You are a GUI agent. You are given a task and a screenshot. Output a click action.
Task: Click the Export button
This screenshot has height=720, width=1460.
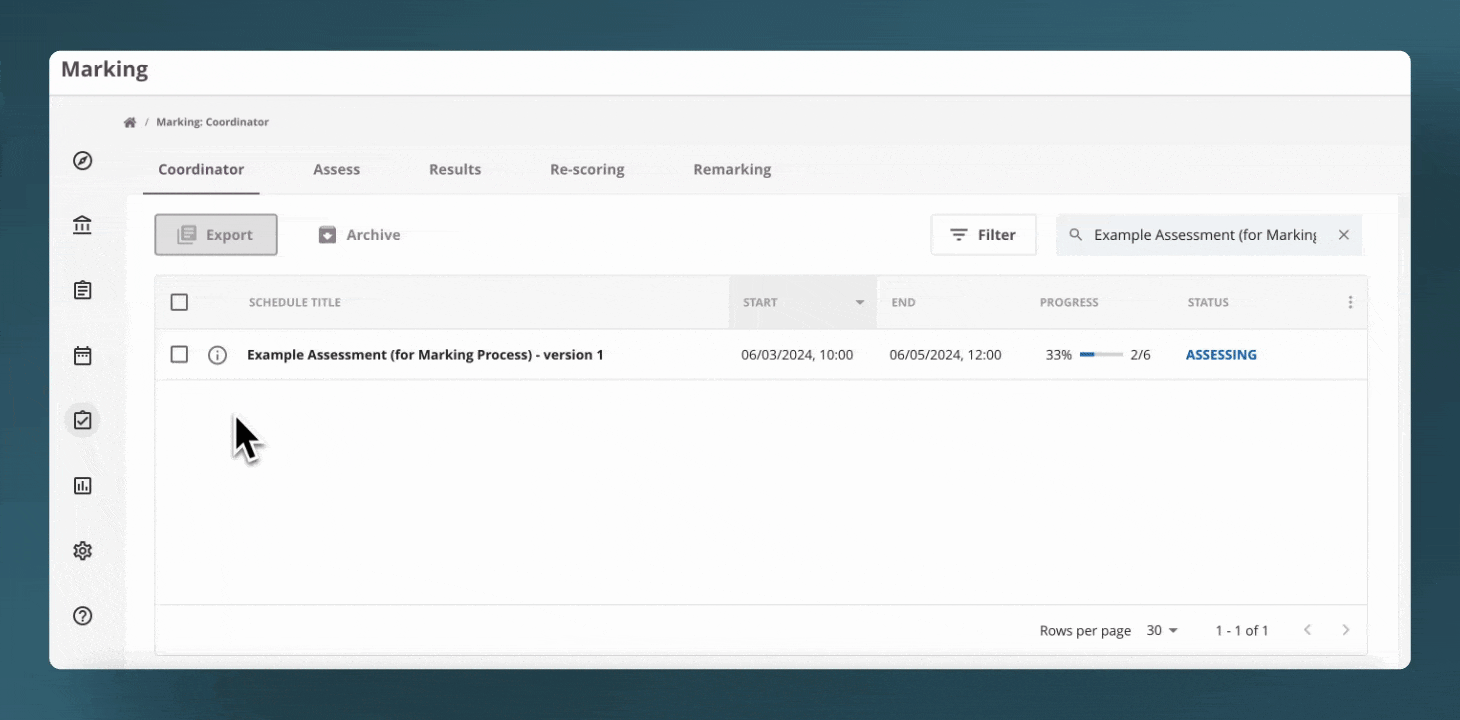(x=216, y=235)
